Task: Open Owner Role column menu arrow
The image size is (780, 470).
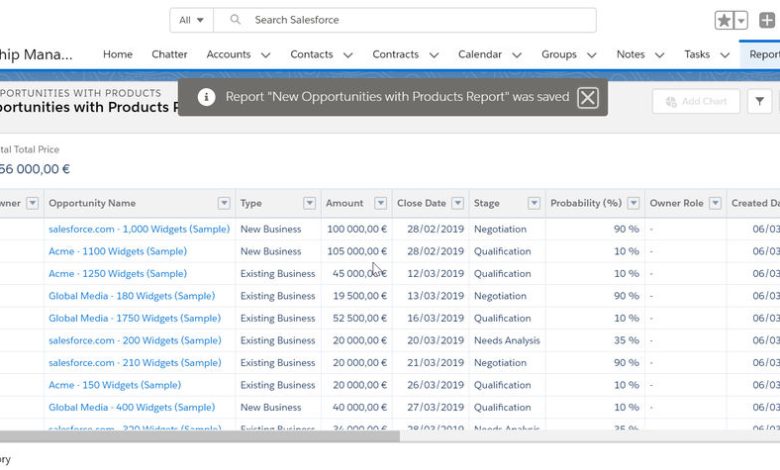Action: click(715, 203)
